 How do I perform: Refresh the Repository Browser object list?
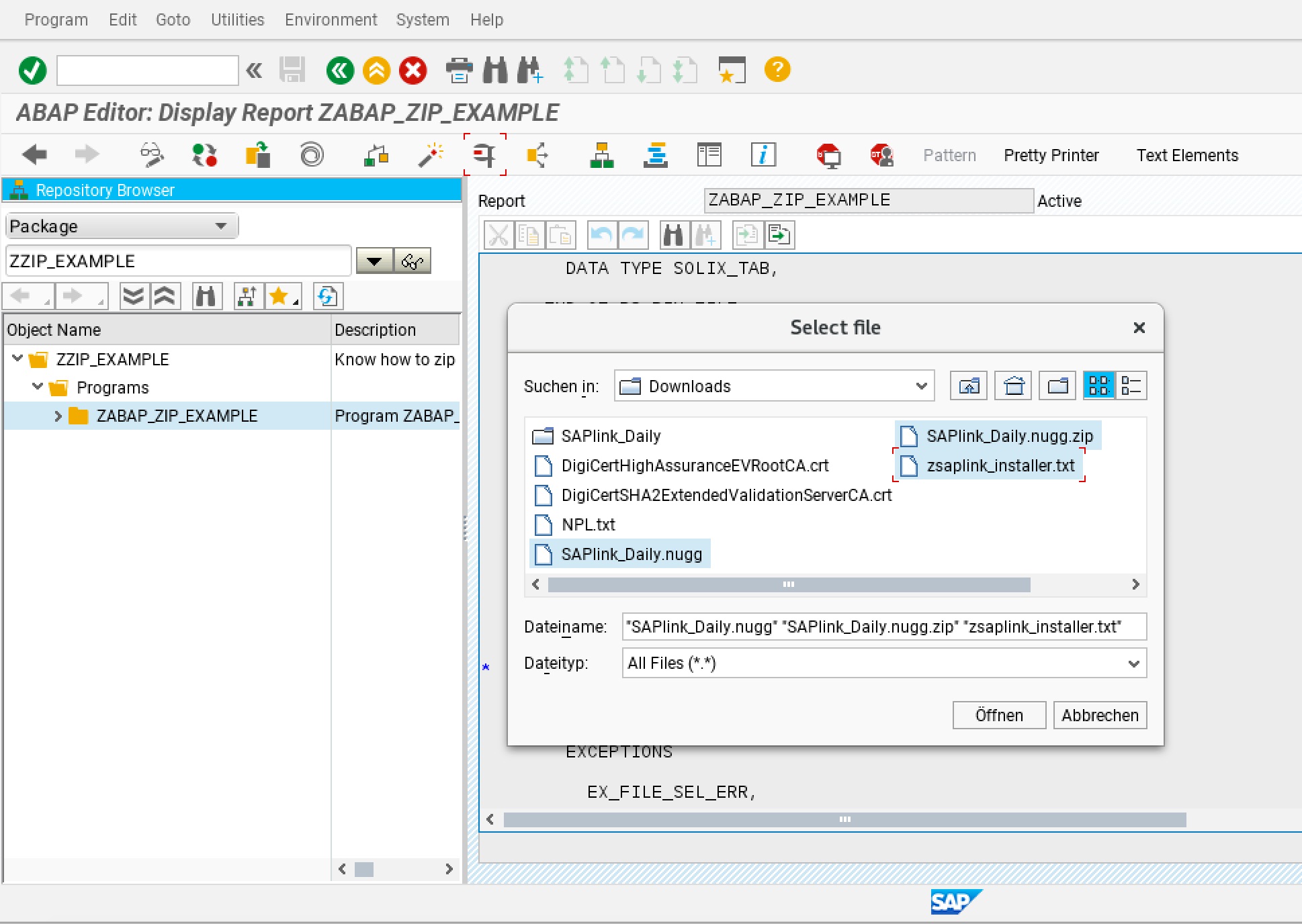(x=327, y=295)
